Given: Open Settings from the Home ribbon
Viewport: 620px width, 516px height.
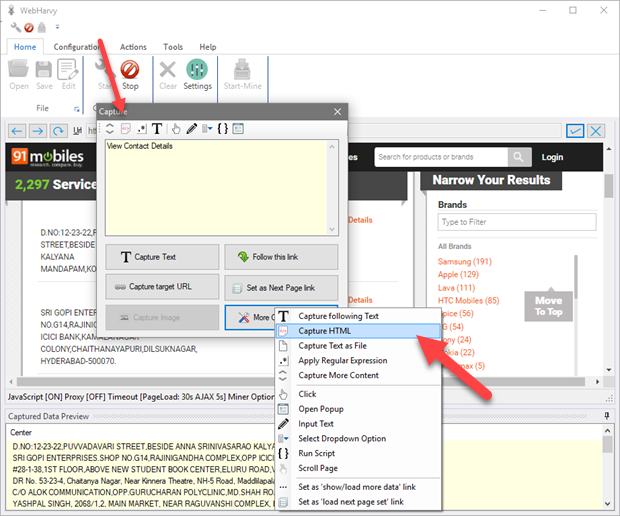Looking at the screenshot, I should [197, 74].
